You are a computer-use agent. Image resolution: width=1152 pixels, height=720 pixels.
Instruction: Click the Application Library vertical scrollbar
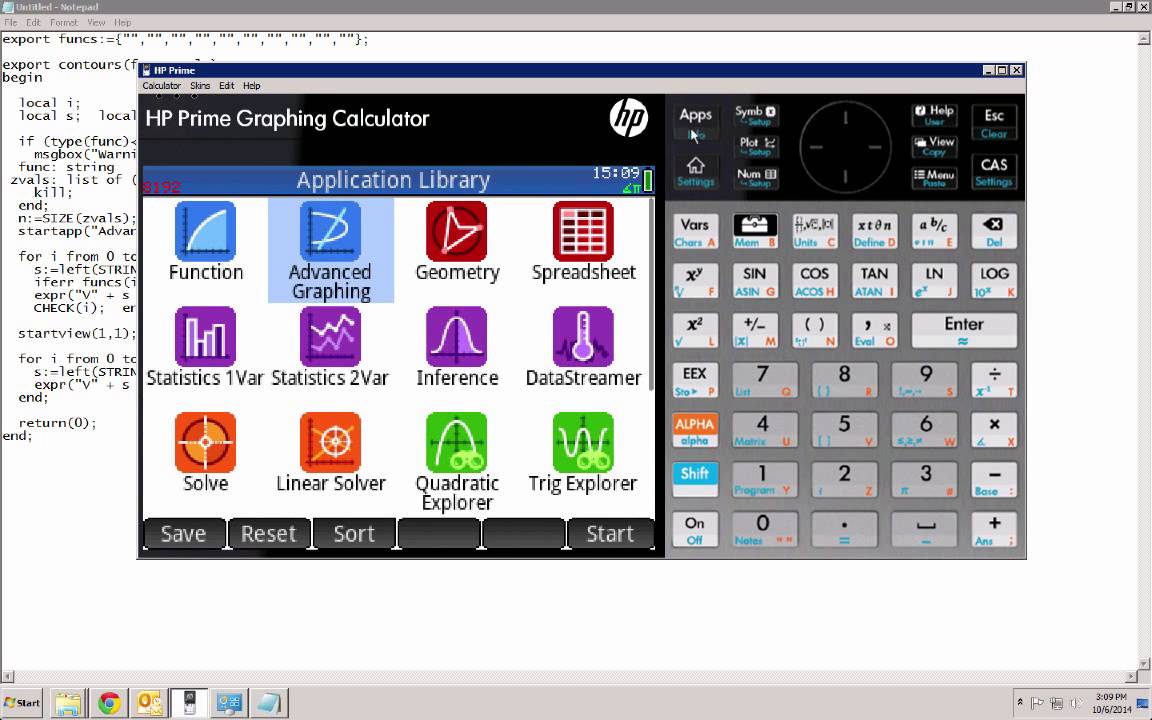point(651,294)
